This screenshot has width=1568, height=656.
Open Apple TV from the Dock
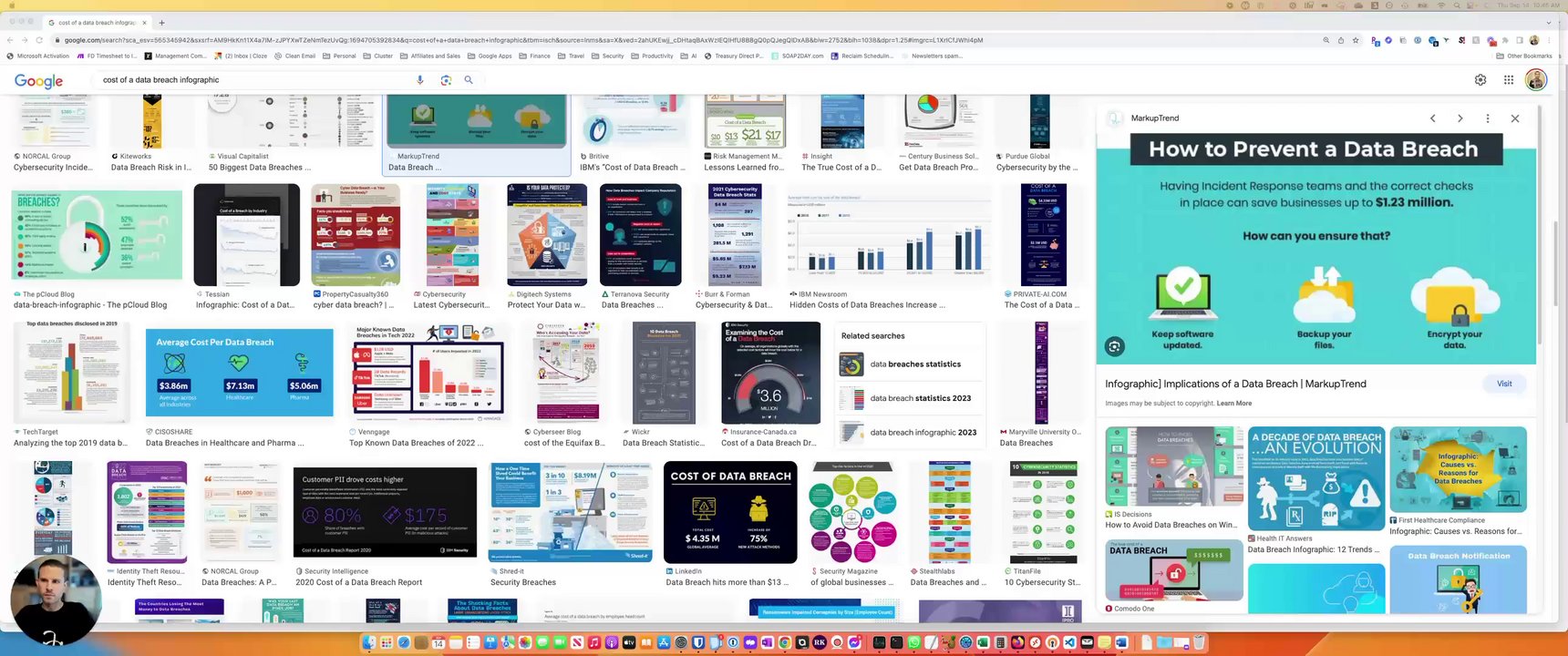pos(629,643)
